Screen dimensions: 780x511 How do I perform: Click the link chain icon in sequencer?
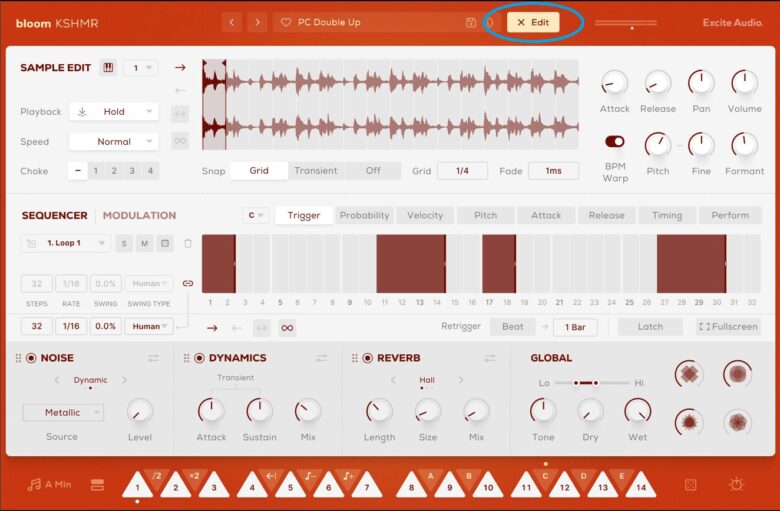tap(187, 284)
